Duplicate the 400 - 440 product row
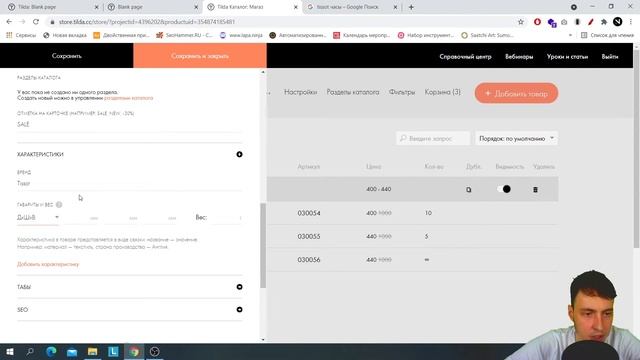Image resolution: width=640 pixels, height=360 pixels. [x=469, y=189]
